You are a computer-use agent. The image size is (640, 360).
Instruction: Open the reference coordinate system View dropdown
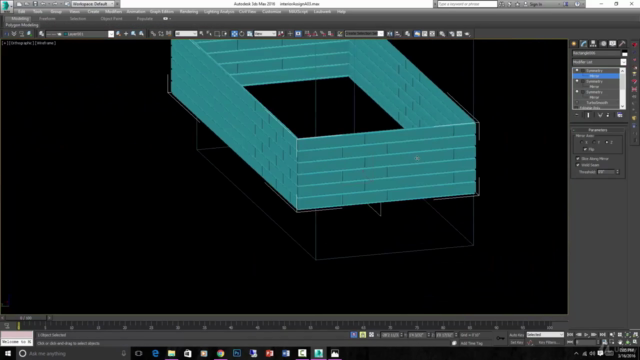(x=265, y=34)
